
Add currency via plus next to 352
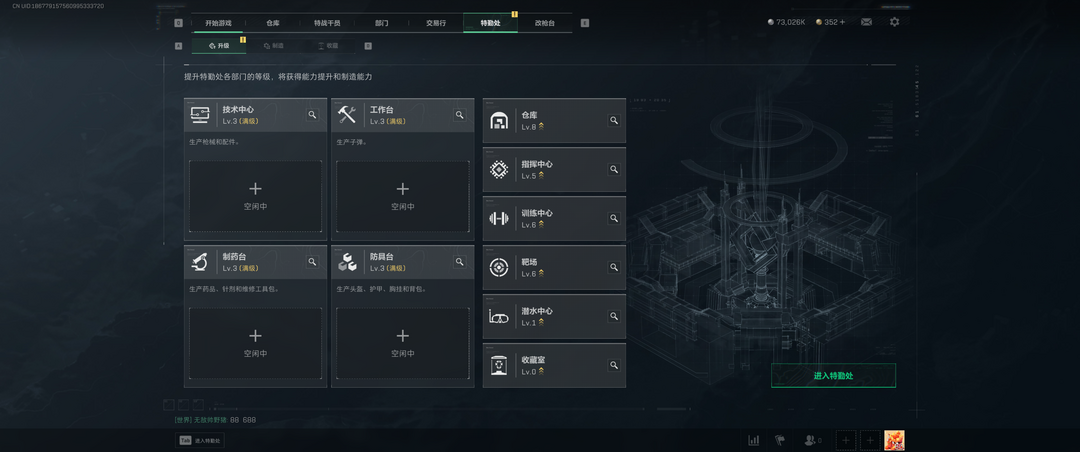click(x=842, y=22)
